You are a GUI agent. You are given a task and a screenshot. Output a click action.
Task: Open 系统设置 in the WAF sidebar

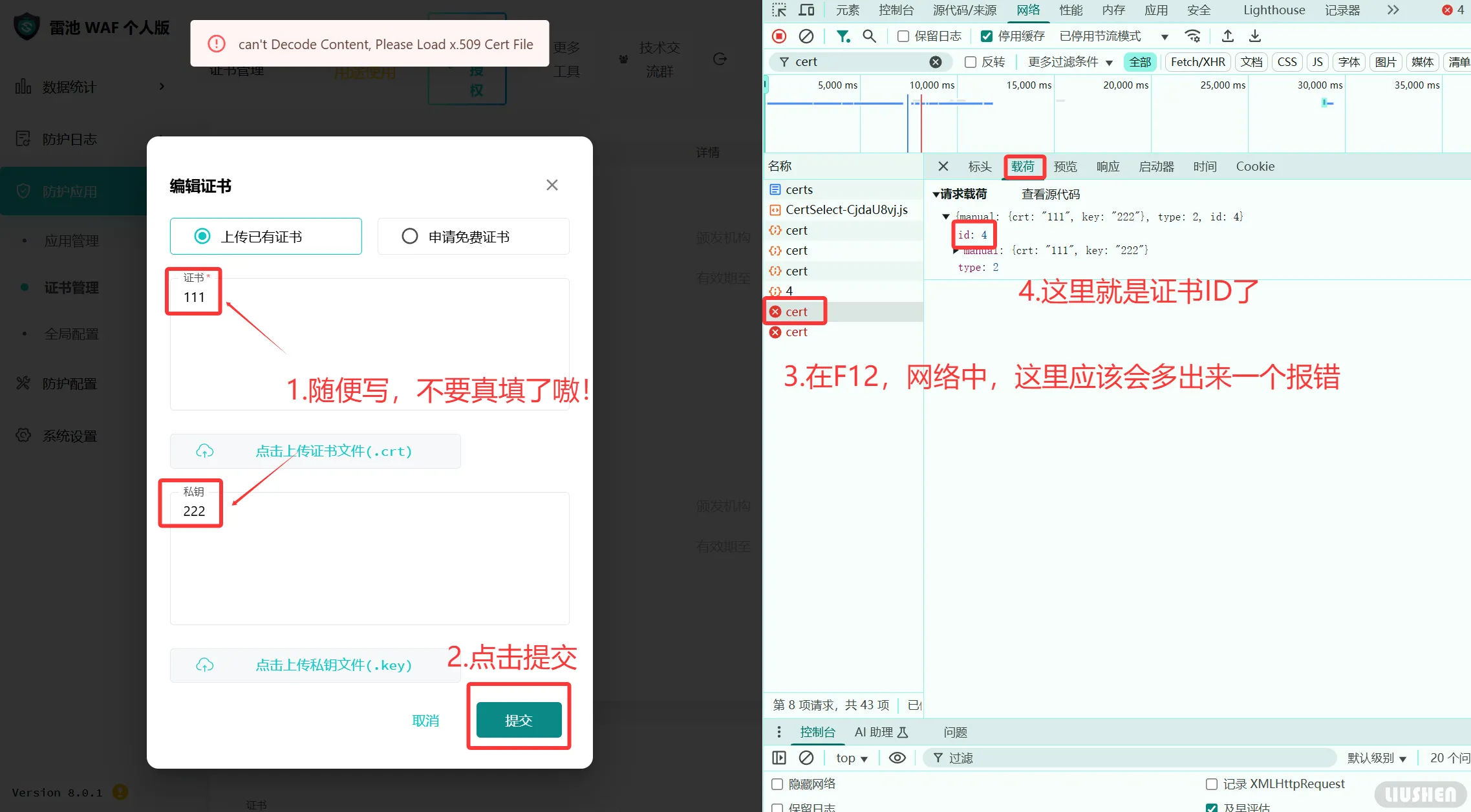pos(70,435)
